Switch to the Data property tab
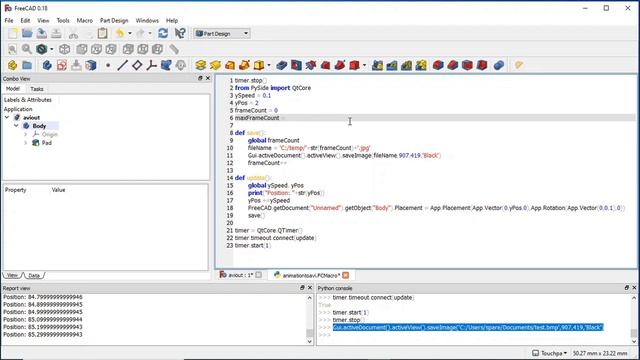The height and width of the screenshot is (360, 640). pos(34,276)
